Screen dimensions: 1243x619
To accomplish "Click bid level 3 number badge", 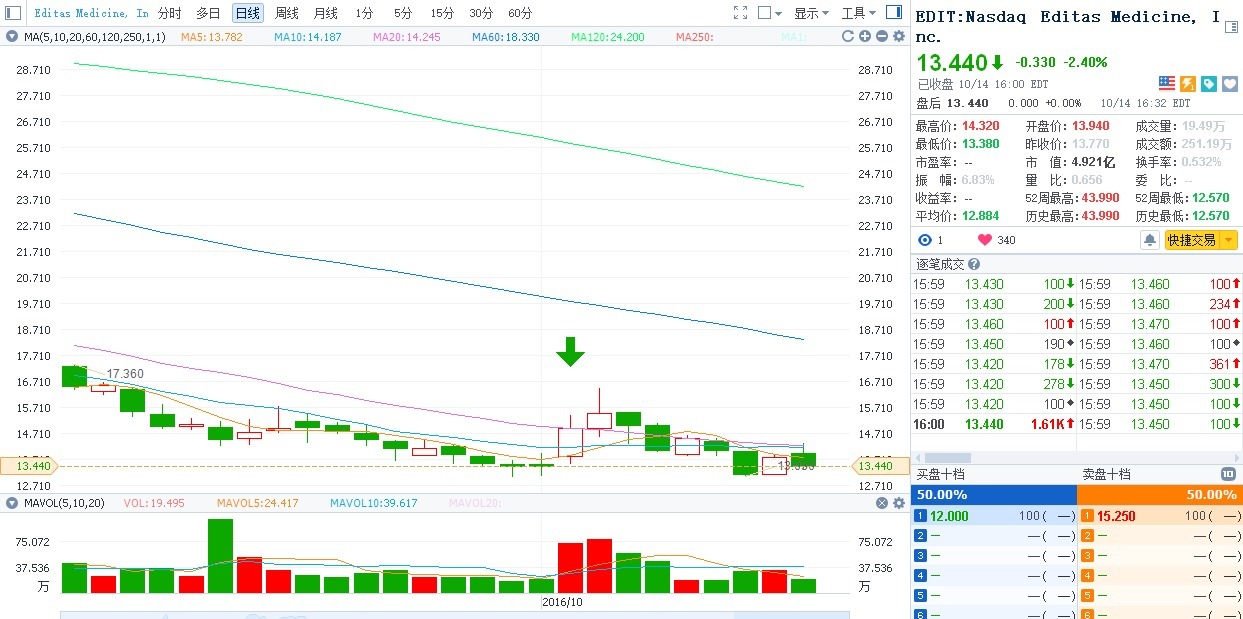I will click(x=922, y=556).
